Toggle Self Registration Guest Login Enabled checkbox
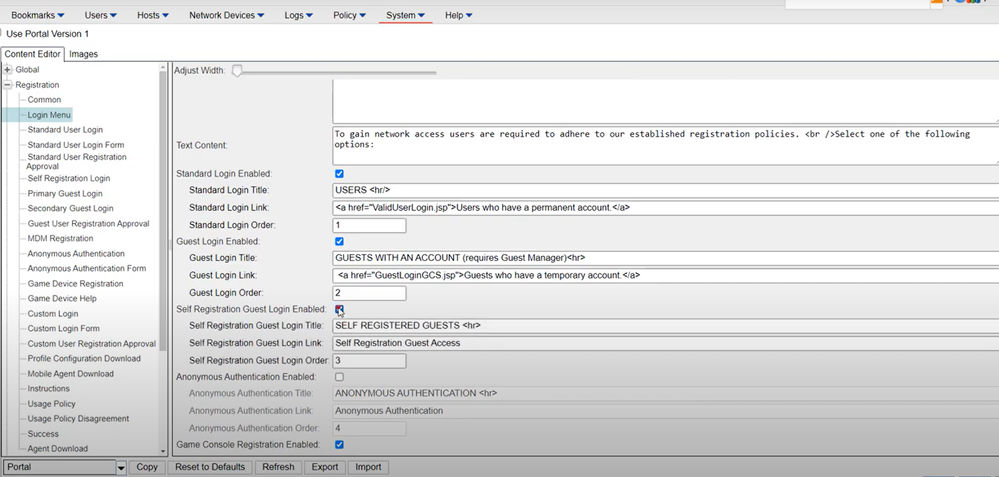This screenshot has width=999, height=477. pos(339,309)
